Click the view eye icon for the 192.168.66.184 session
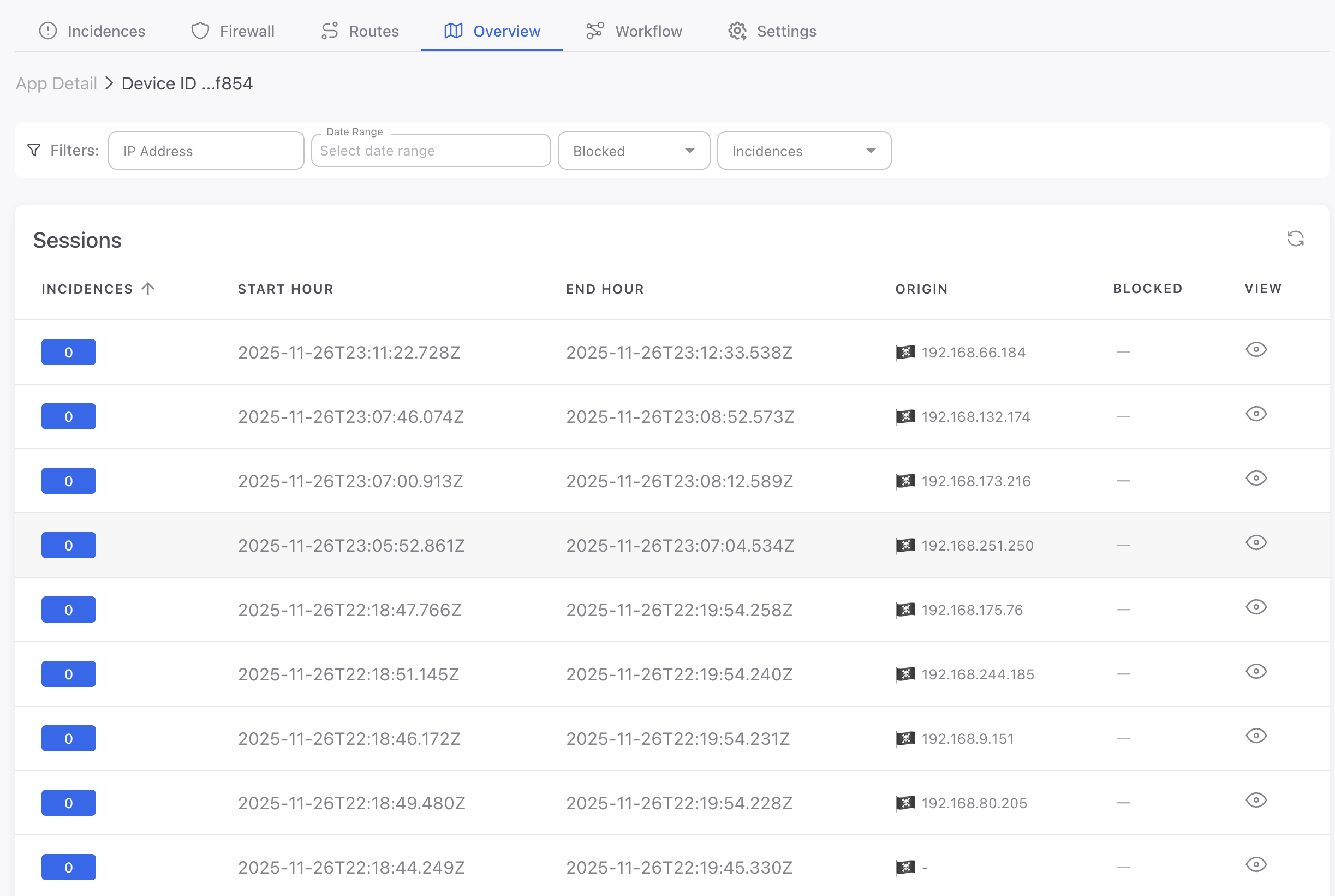1335x896 pixels. click(1256, 350)
